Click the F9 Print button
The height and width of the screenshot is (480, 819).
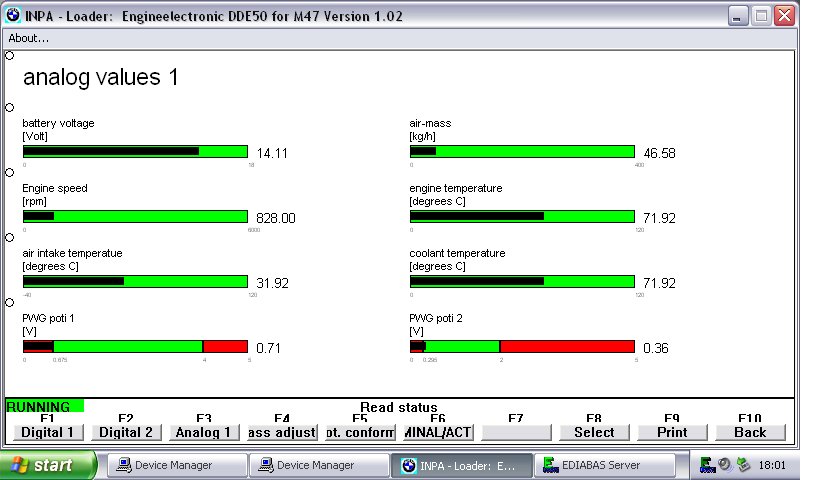click(x=672, y=432)
